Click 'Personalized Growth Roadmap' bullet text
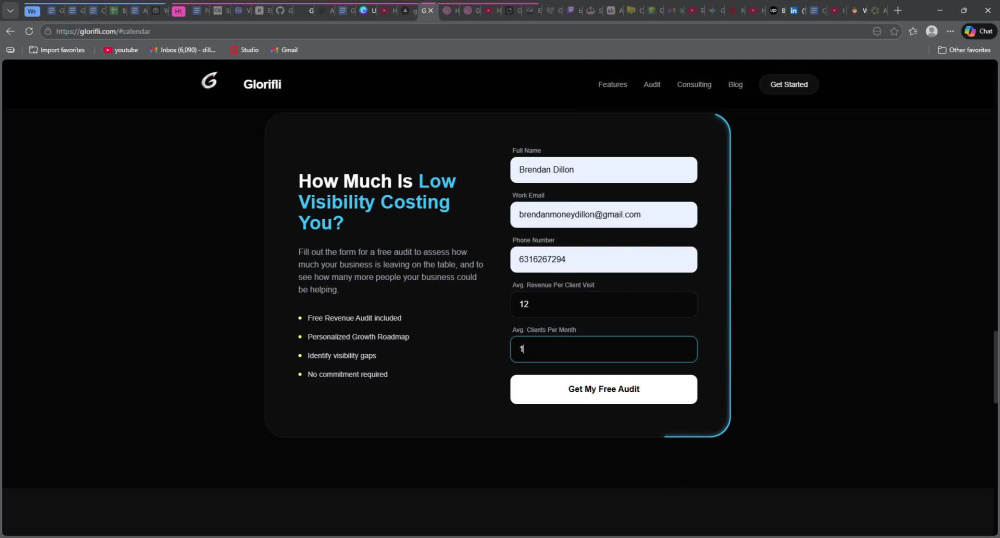1000x538 pixels. pos(358,337)
